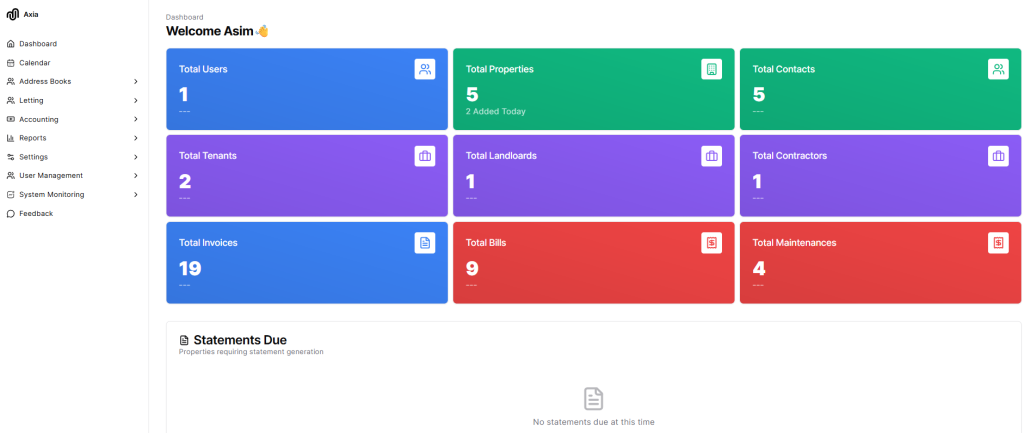Open the Settings sidebar menu
Viewport: 1024px width, 433px height.
coord(34,157)
